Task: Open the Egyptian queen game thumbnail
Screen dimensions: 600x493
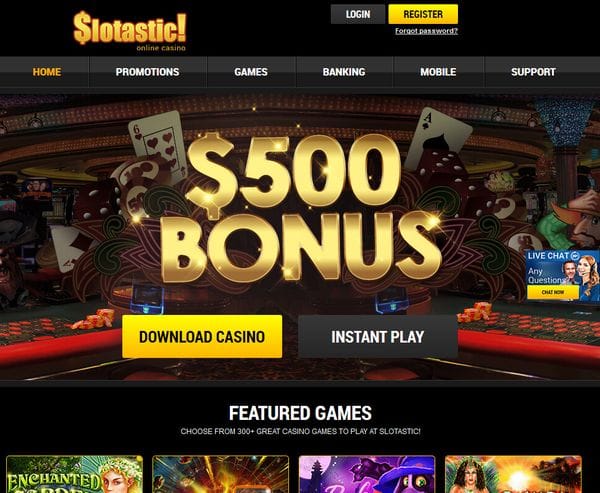Action: 514,474
